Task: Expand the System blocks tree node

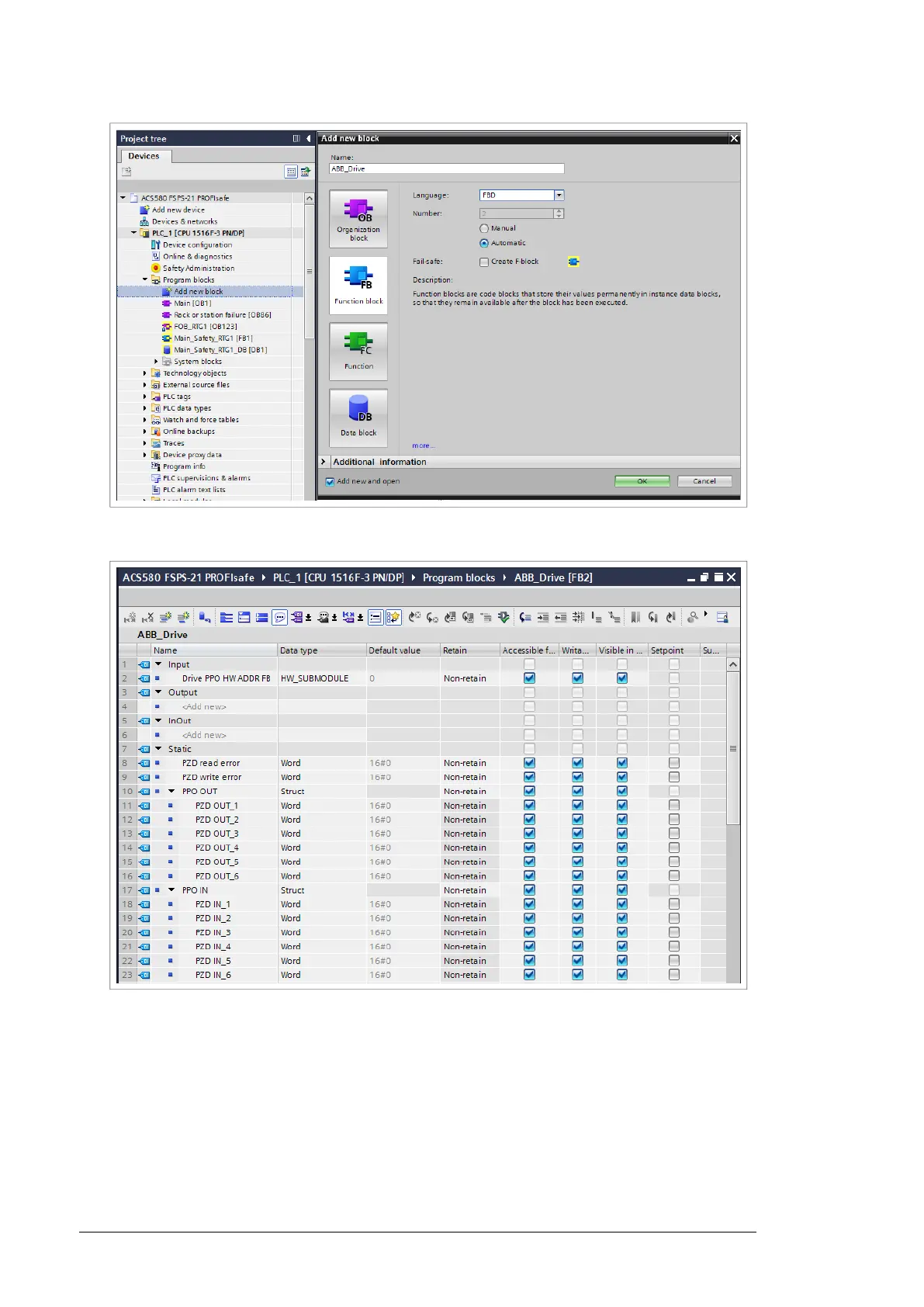Action: pyautogui.click(x=156, y=362)
